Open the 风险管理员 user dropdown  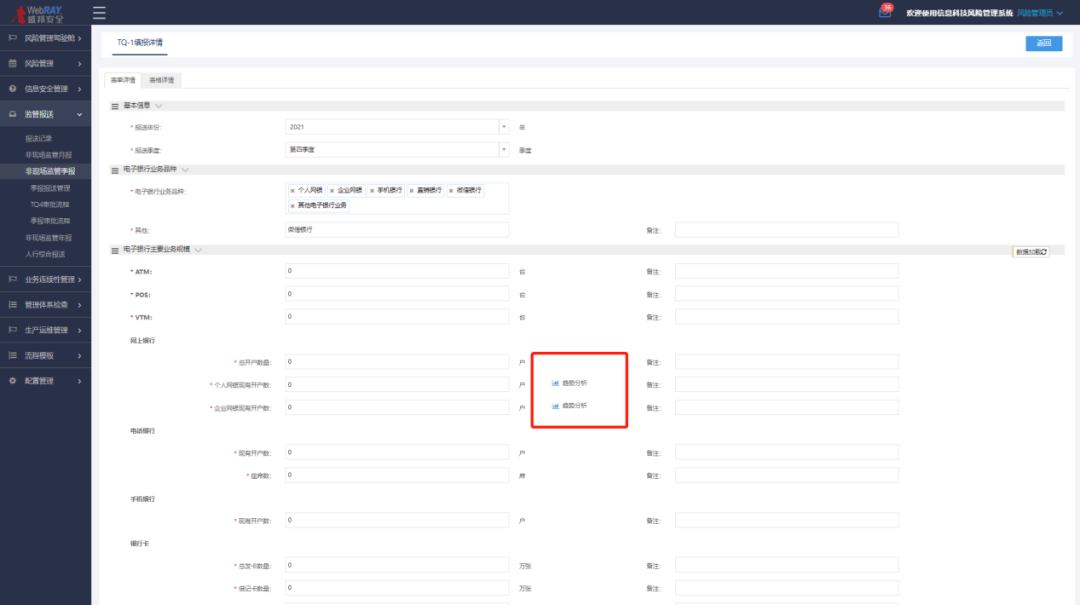tap(1041, 13)
